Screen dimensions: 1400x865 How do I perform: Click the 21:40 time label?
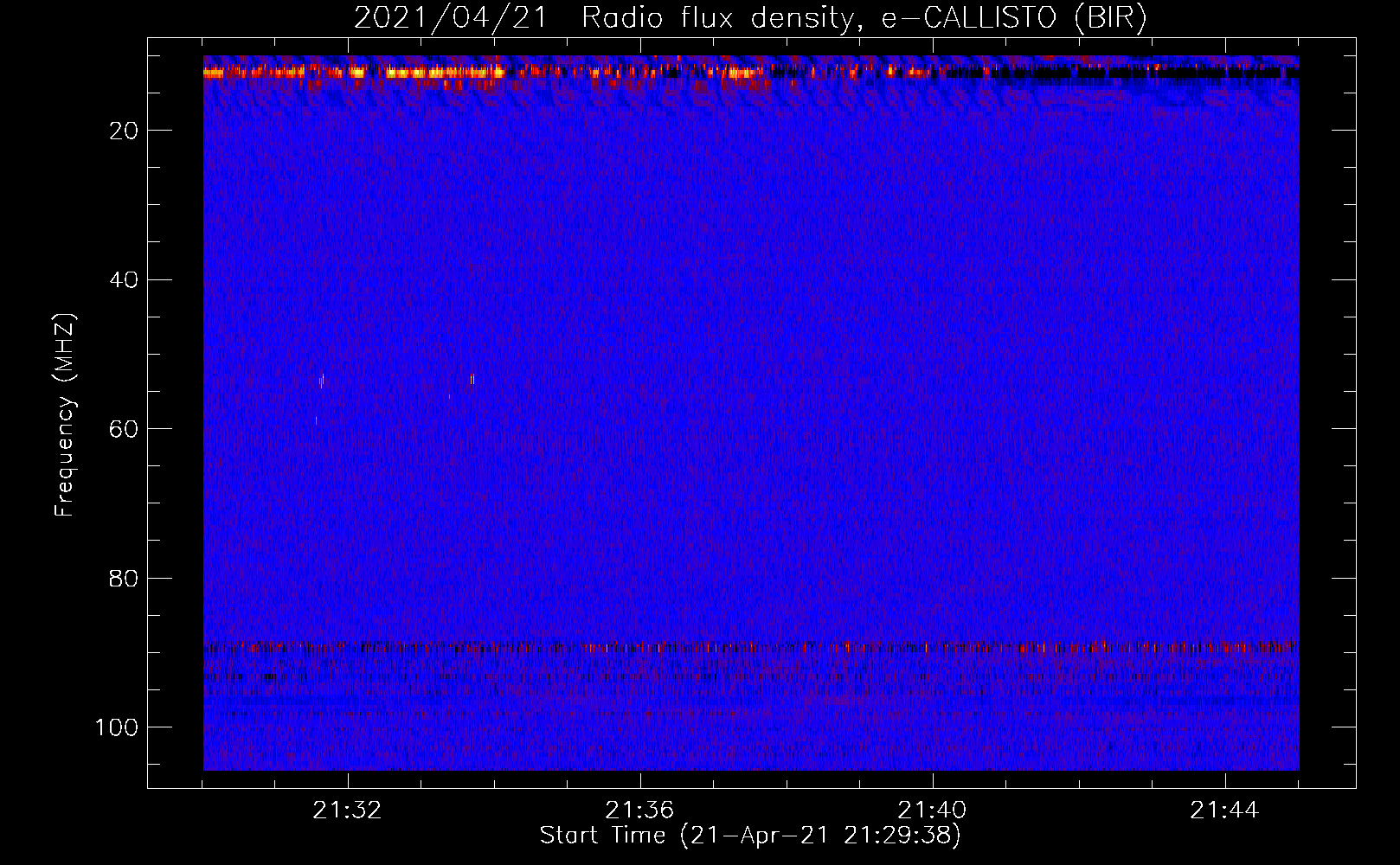[932, 811]
